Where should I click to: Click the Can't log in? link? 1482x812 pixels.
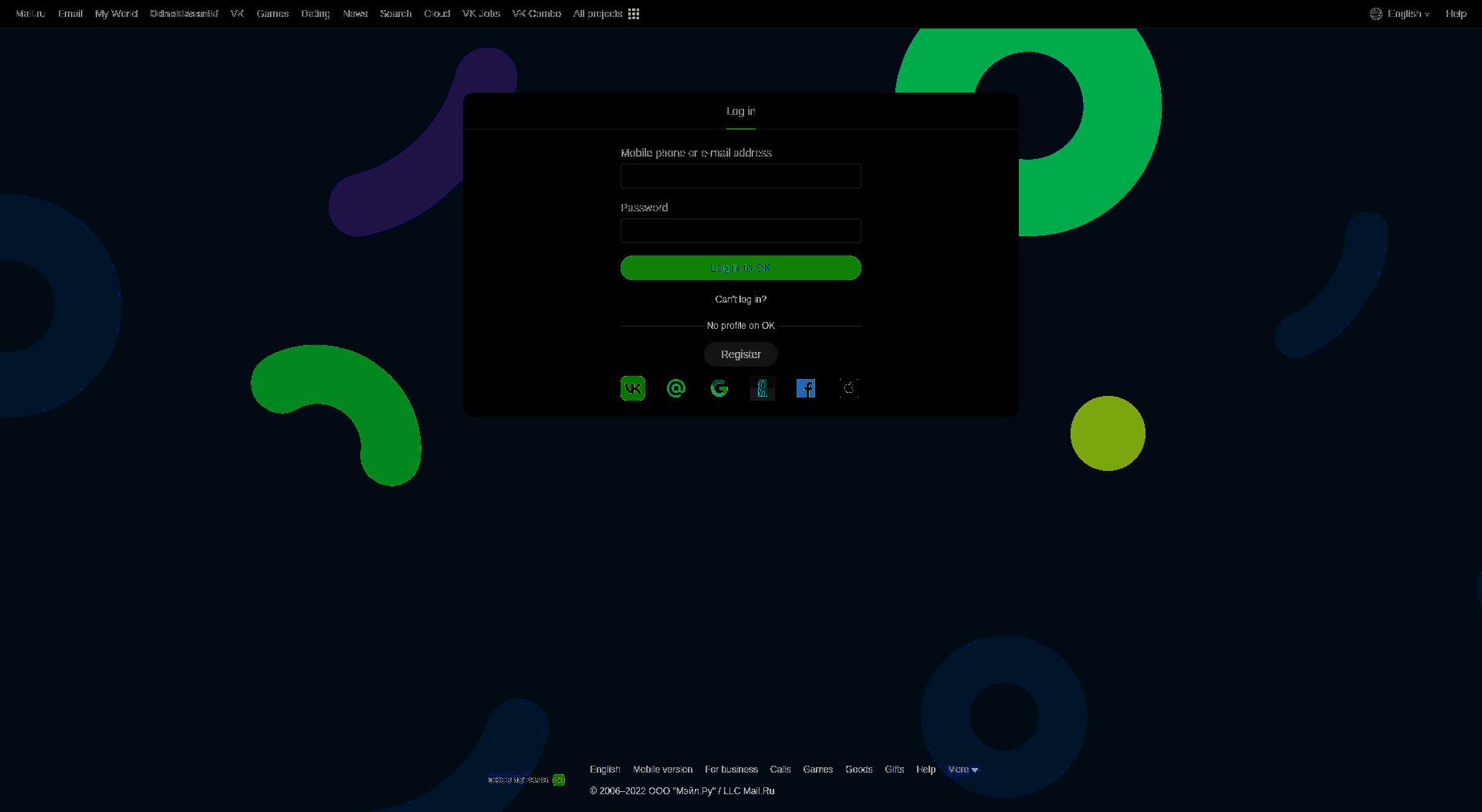[x=741, y=299]
